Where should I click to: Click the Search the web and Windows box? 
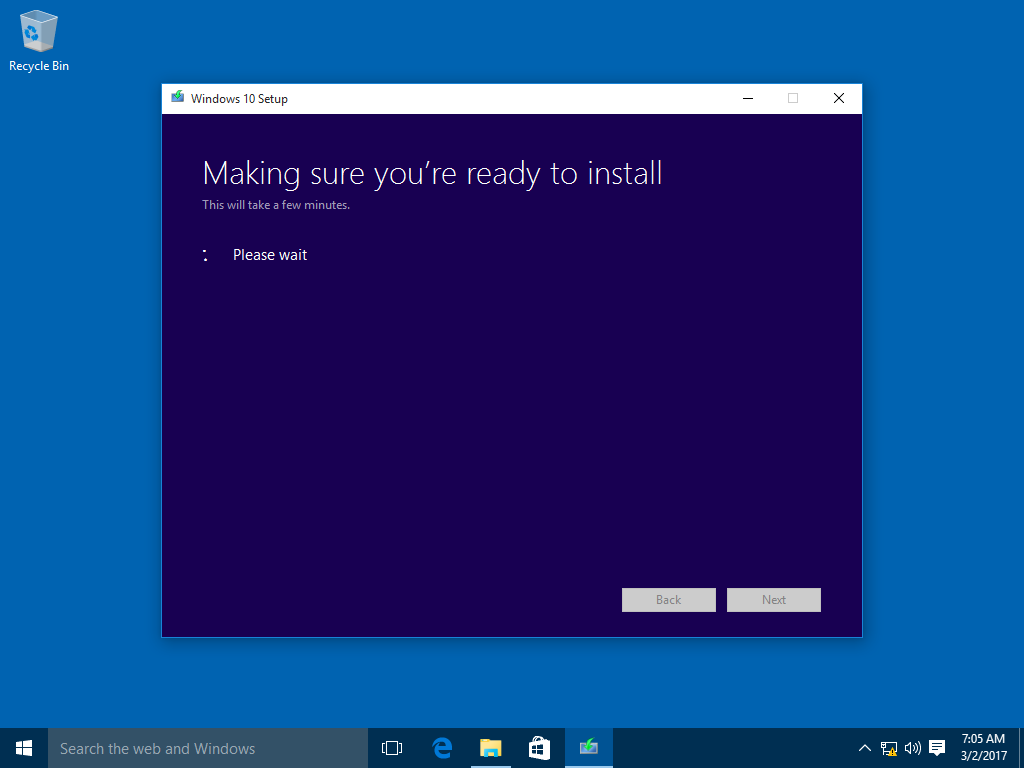[208, 748]
